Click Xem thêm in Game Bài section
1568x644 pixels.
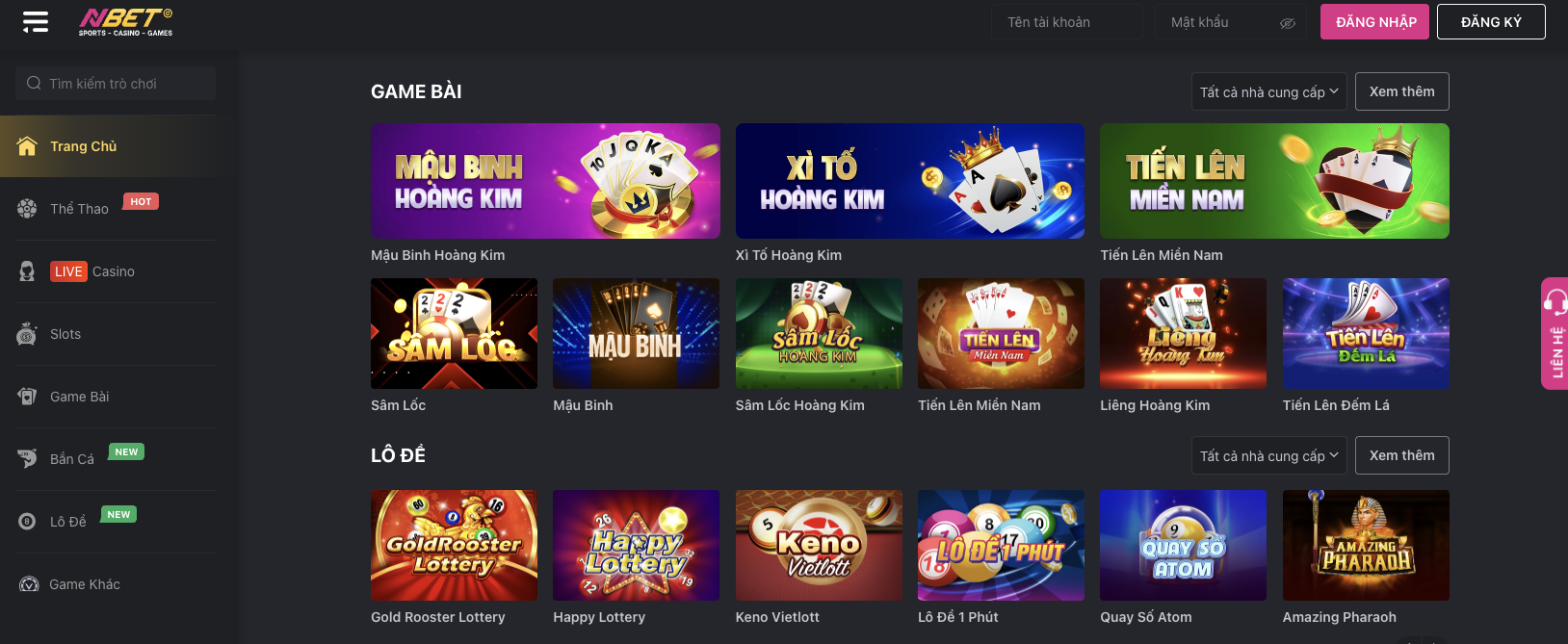coord(1401,91)
